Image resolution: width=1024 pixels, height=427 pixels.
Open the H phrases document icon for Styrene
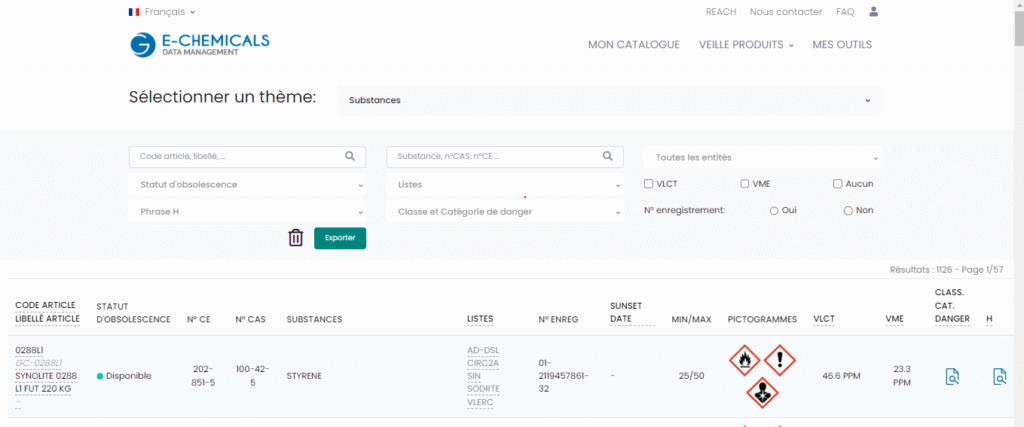[x=999, y=376]
